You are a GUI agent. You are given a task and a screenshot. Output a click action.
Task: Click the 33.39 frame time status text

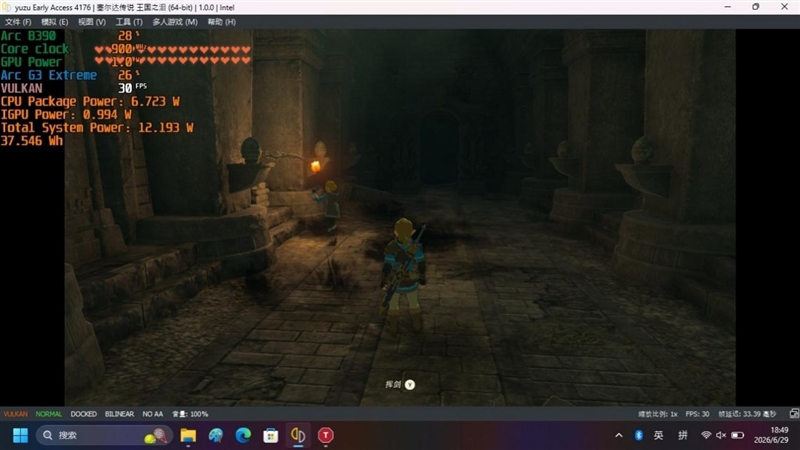[x=747, y=414]
